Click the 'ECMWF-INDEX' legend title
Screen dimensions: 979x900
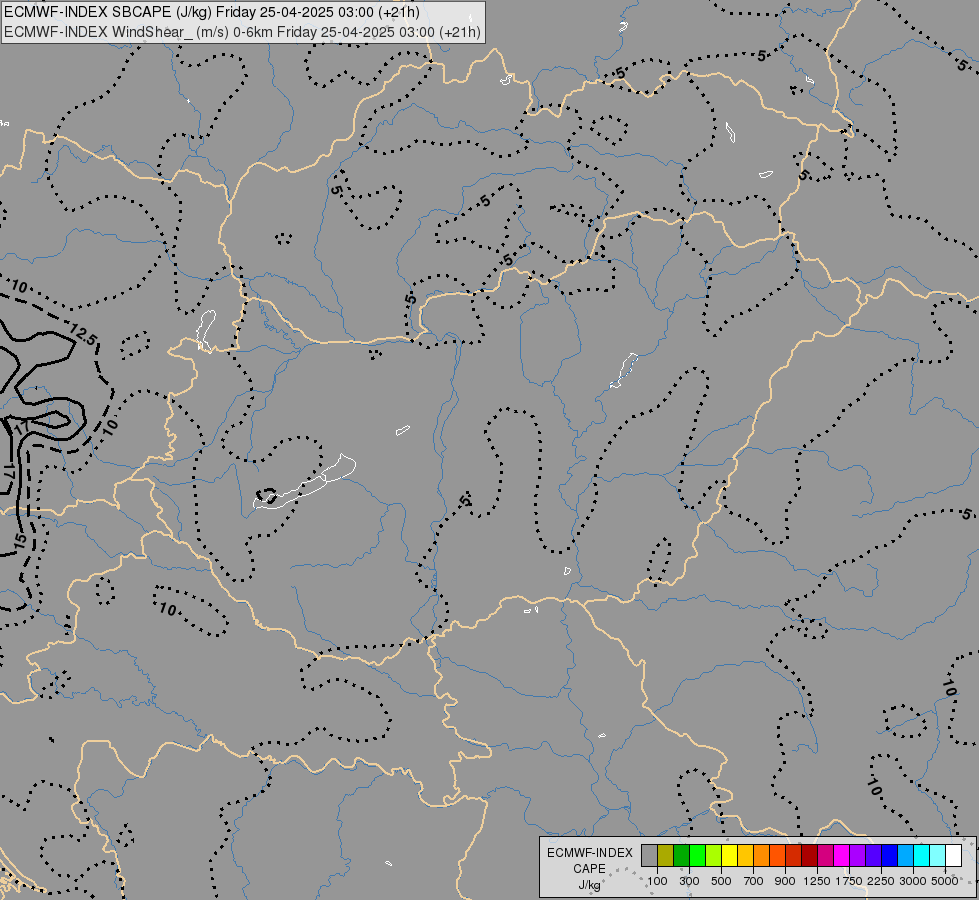pyautogui.click(x=589, y=853)
